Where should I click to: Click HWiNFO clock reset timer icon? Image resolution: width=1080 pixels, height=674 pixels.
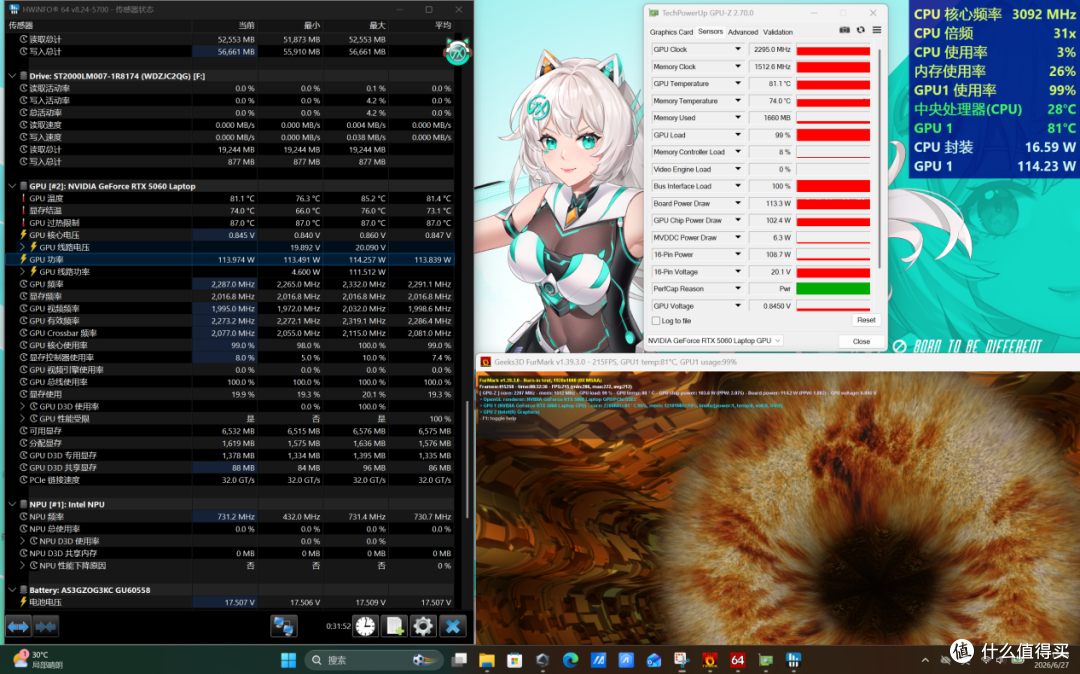tap(365, 626)
